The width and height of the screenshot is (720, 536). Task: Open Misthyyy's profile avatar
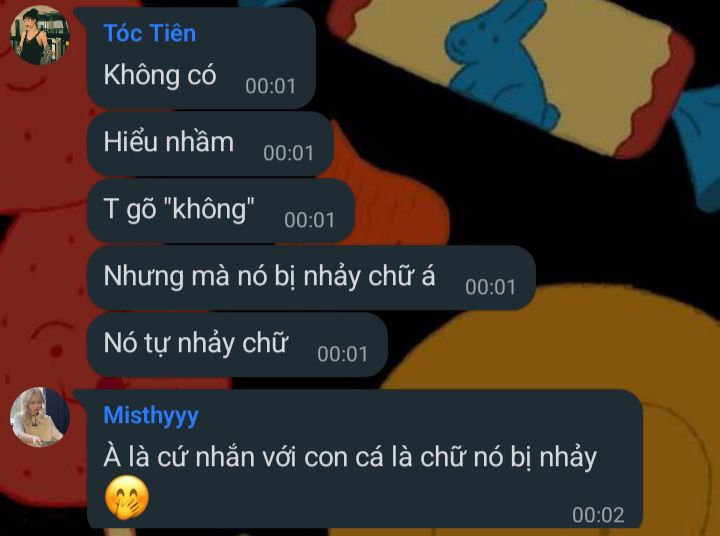pyautogui.click(x=40, y=417)
